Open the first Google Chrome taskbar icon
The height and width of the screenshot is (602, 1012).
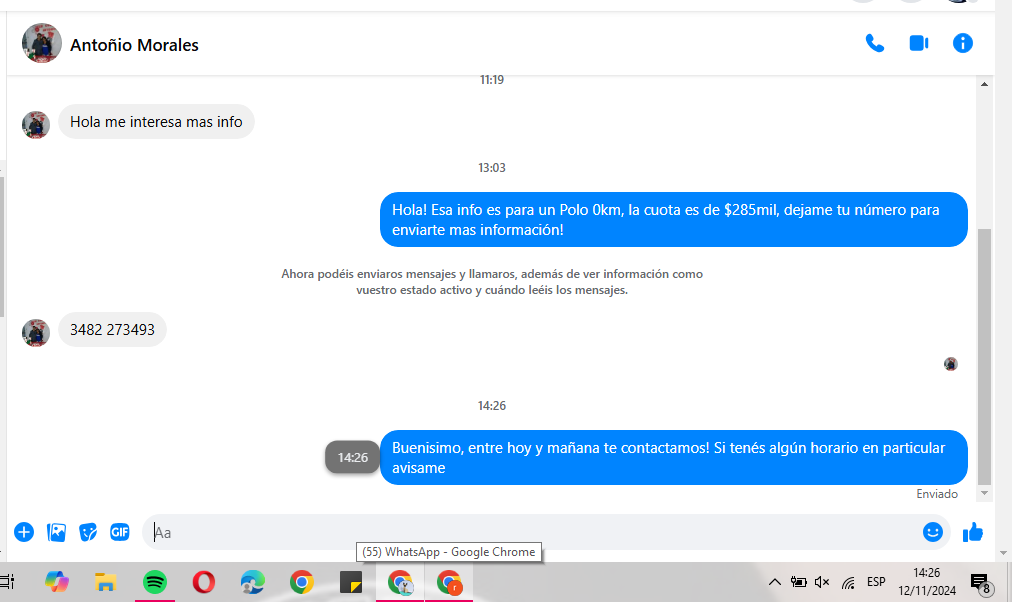point(301,582)
